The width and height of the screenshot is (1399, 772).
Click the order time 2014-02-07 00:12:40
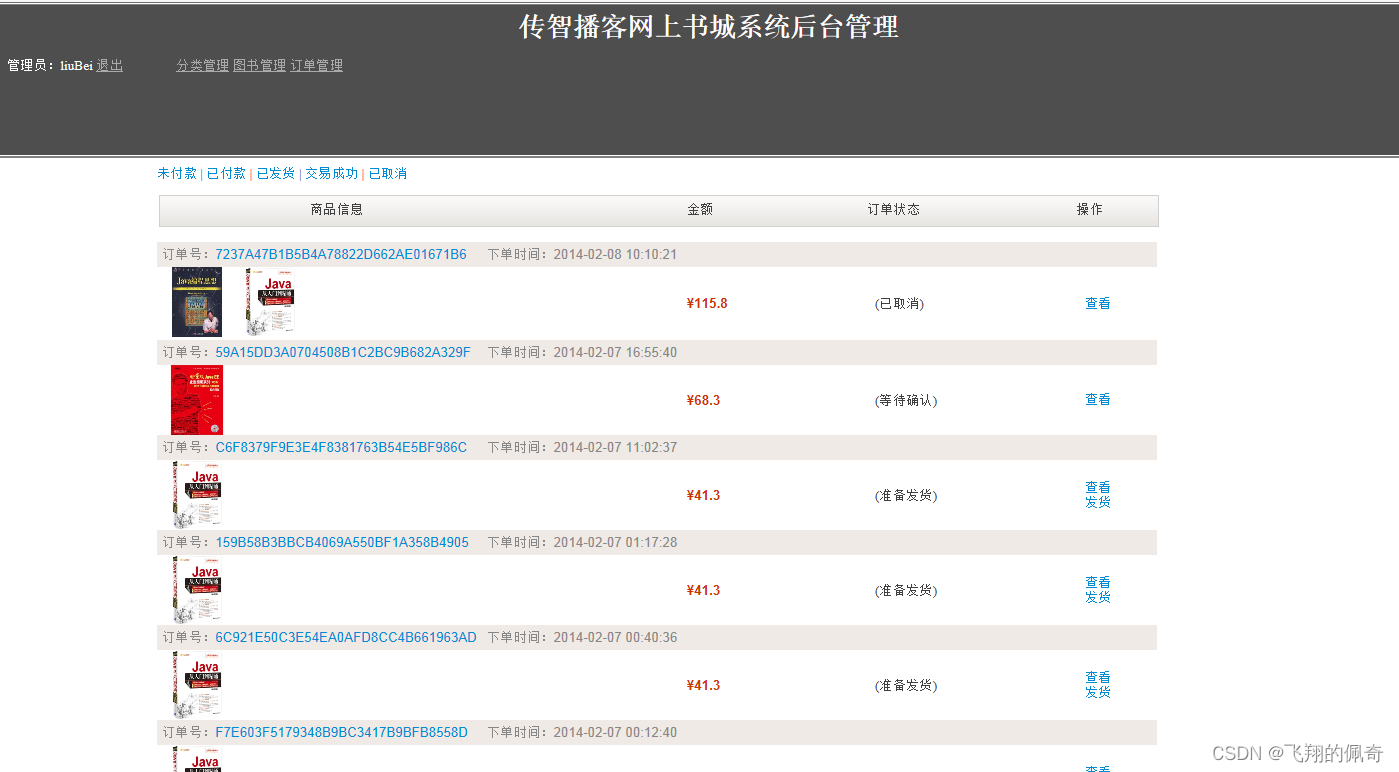tap(615, 732)
